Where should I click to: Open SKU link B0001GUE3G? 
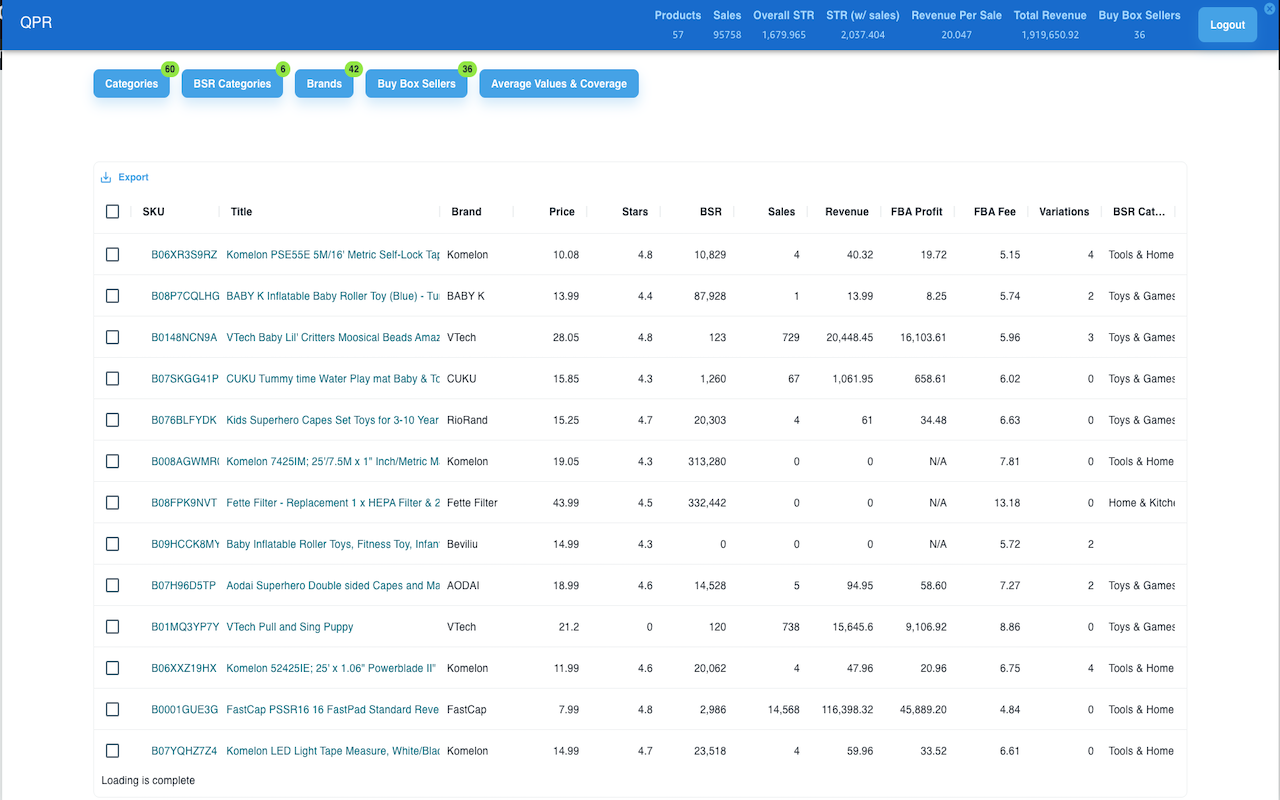185,710
